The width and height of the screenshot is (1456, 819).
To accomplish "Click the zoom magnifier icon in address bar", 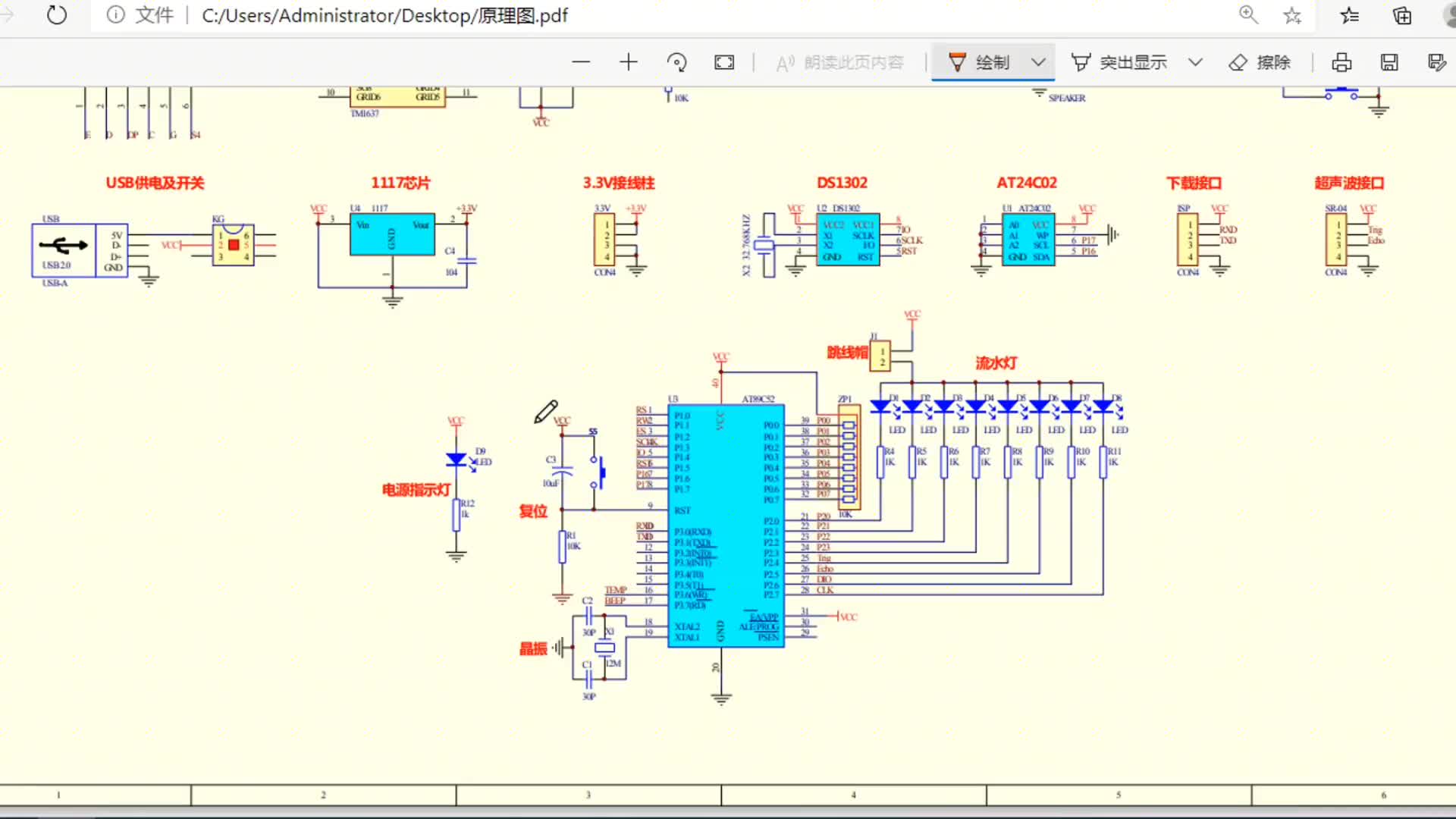I will 1248,14.
